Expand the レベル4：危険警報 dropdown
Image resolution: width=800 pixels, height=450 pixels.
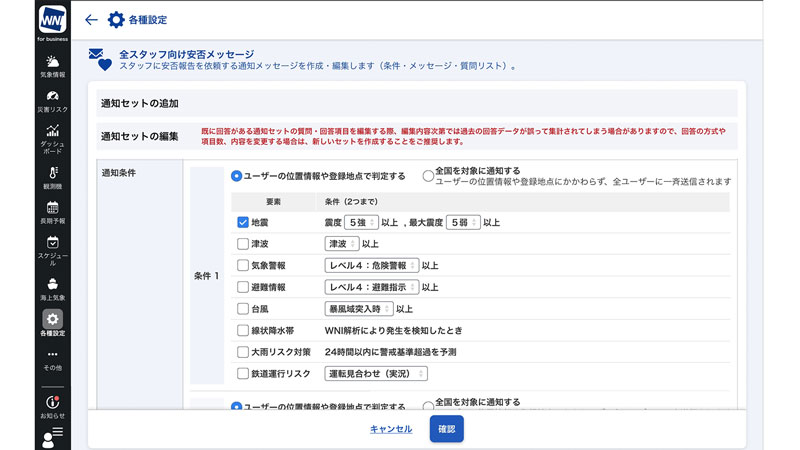click(x=371, y=265)
